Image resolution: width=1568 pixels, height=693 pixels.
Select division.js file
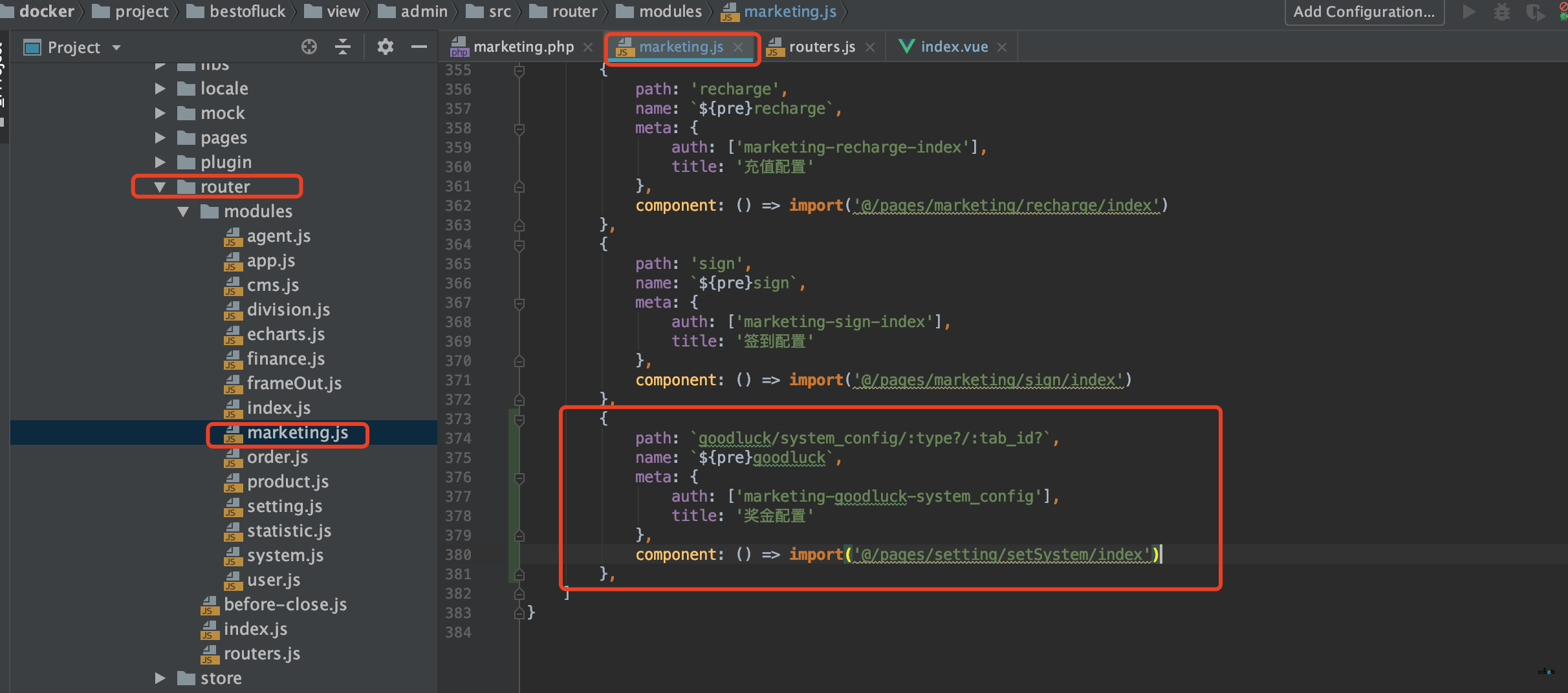coord(277,310)
